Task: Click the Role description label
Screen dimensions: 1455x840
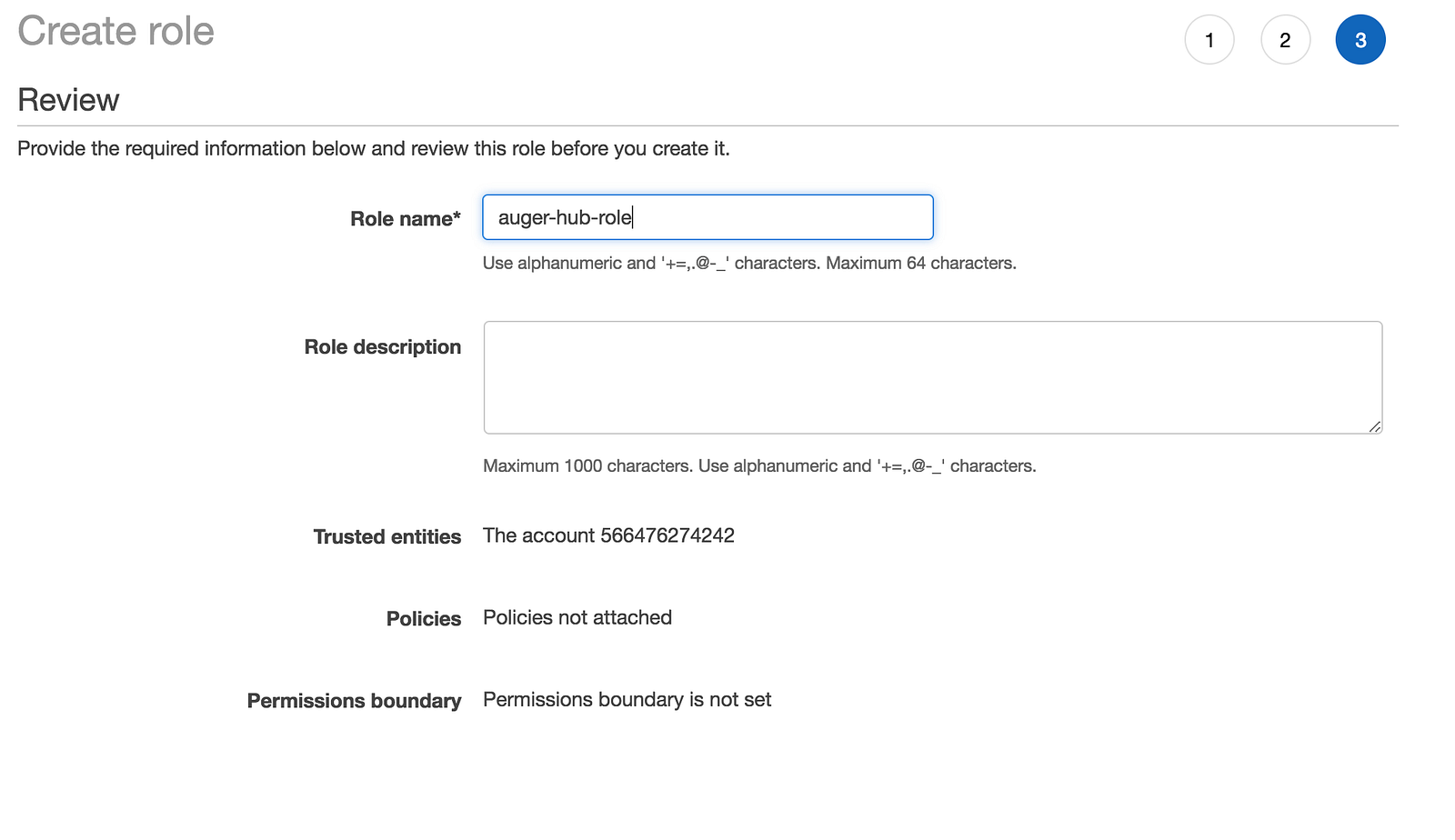Action: click(x=382, y=347)
